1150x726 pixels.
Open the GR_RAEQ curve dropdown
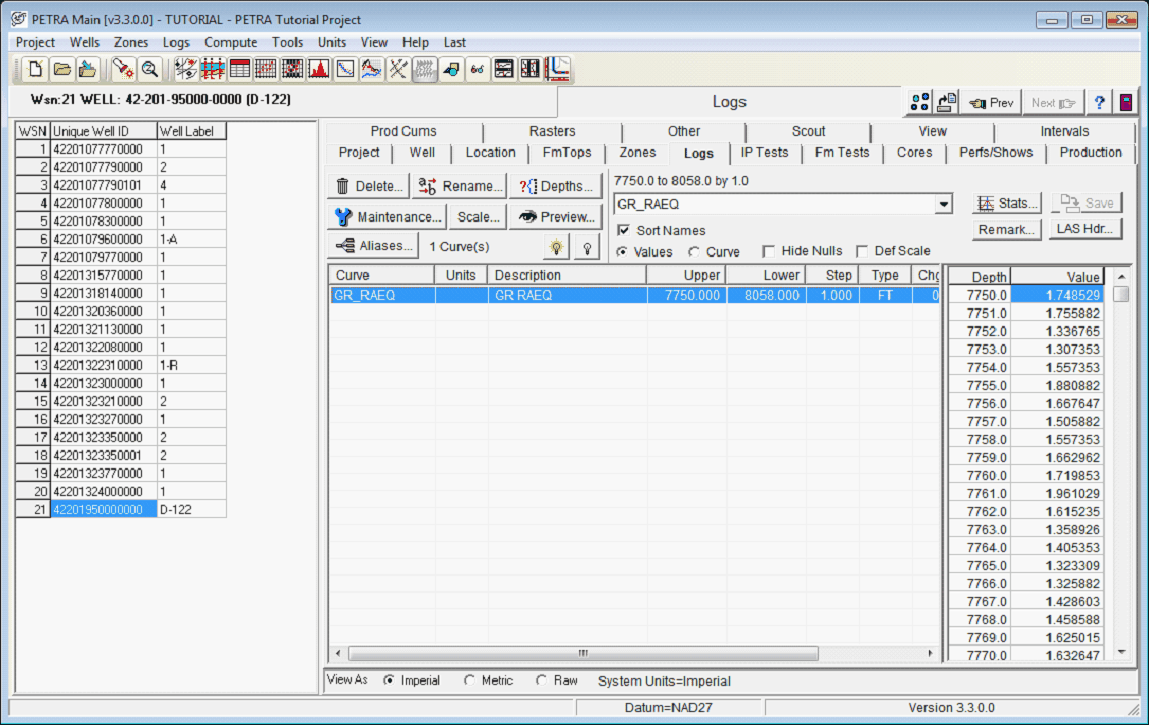pos(941,203)
